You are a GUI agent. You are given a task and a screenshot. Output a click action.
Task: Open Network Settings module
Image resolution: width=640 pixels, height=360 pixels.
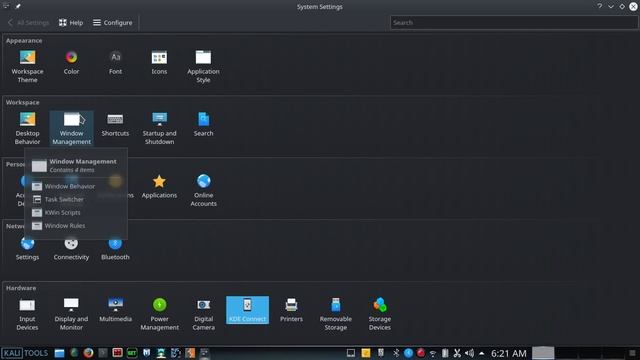[27, 249]
